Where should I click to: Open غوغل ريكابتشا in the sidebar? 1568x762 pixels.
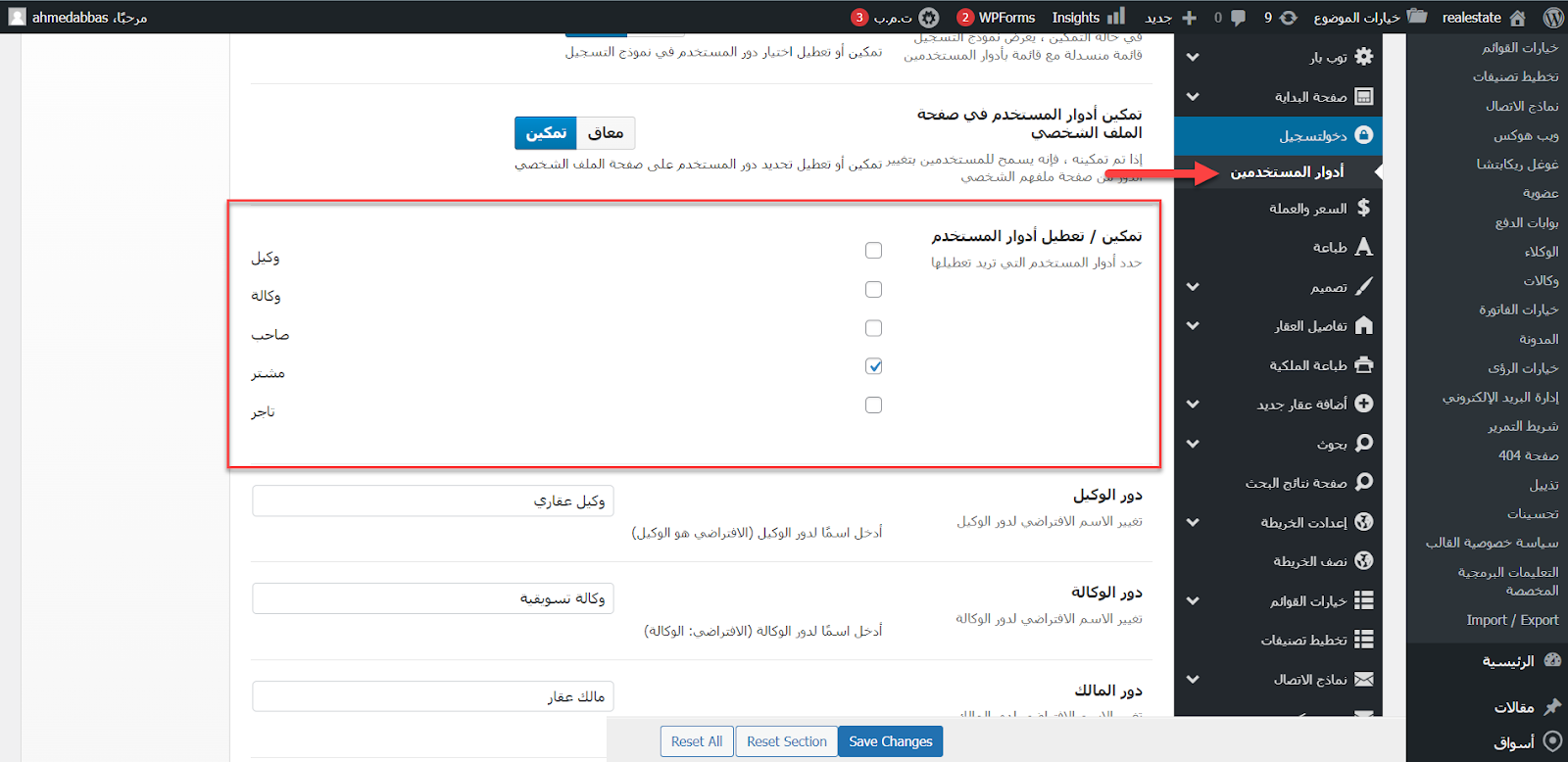point(1517,164)
